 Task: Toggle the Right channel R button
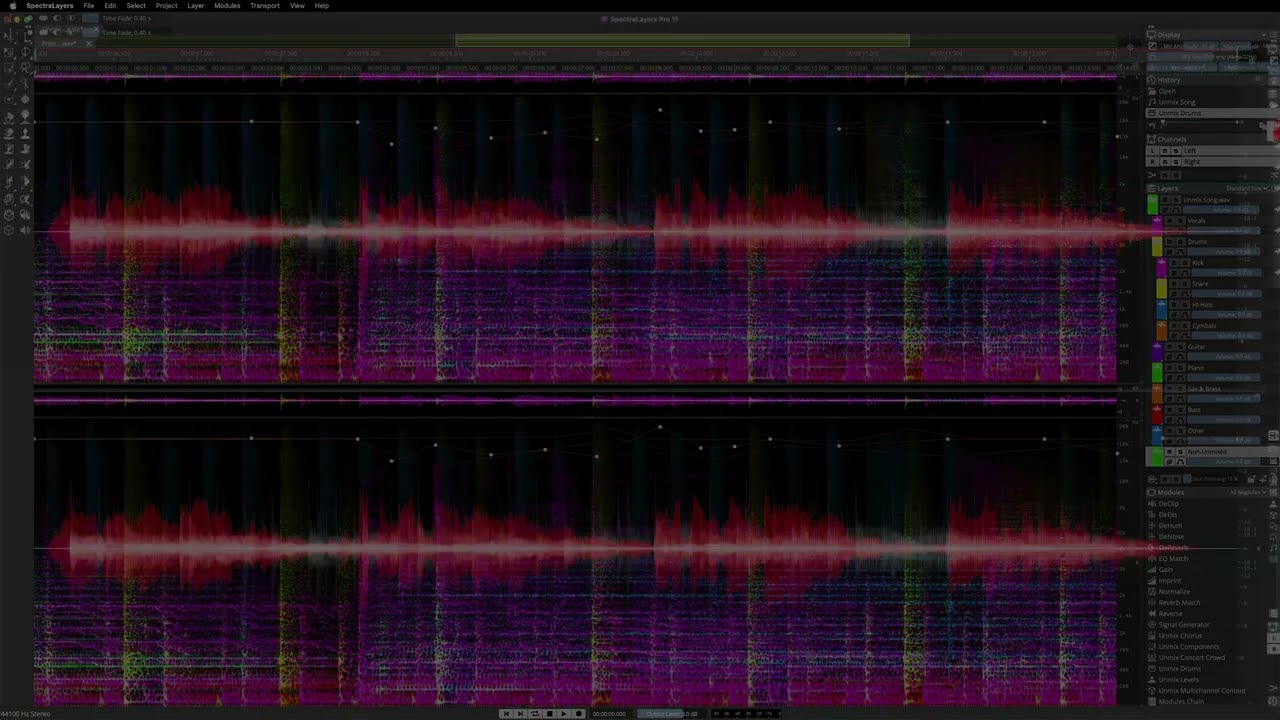[1153, 162]
